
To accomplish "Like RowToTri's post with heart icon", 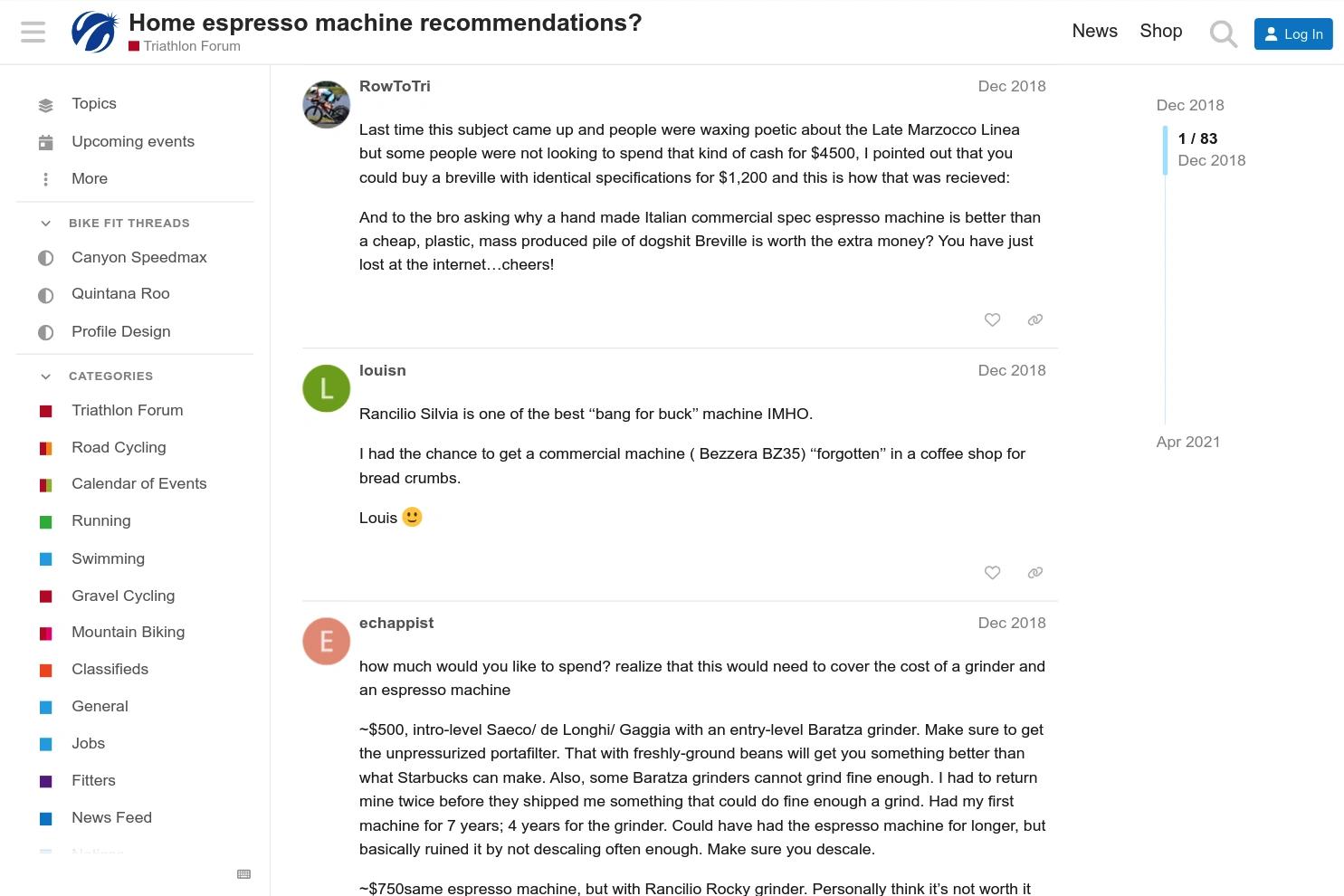I will (992, 319).
